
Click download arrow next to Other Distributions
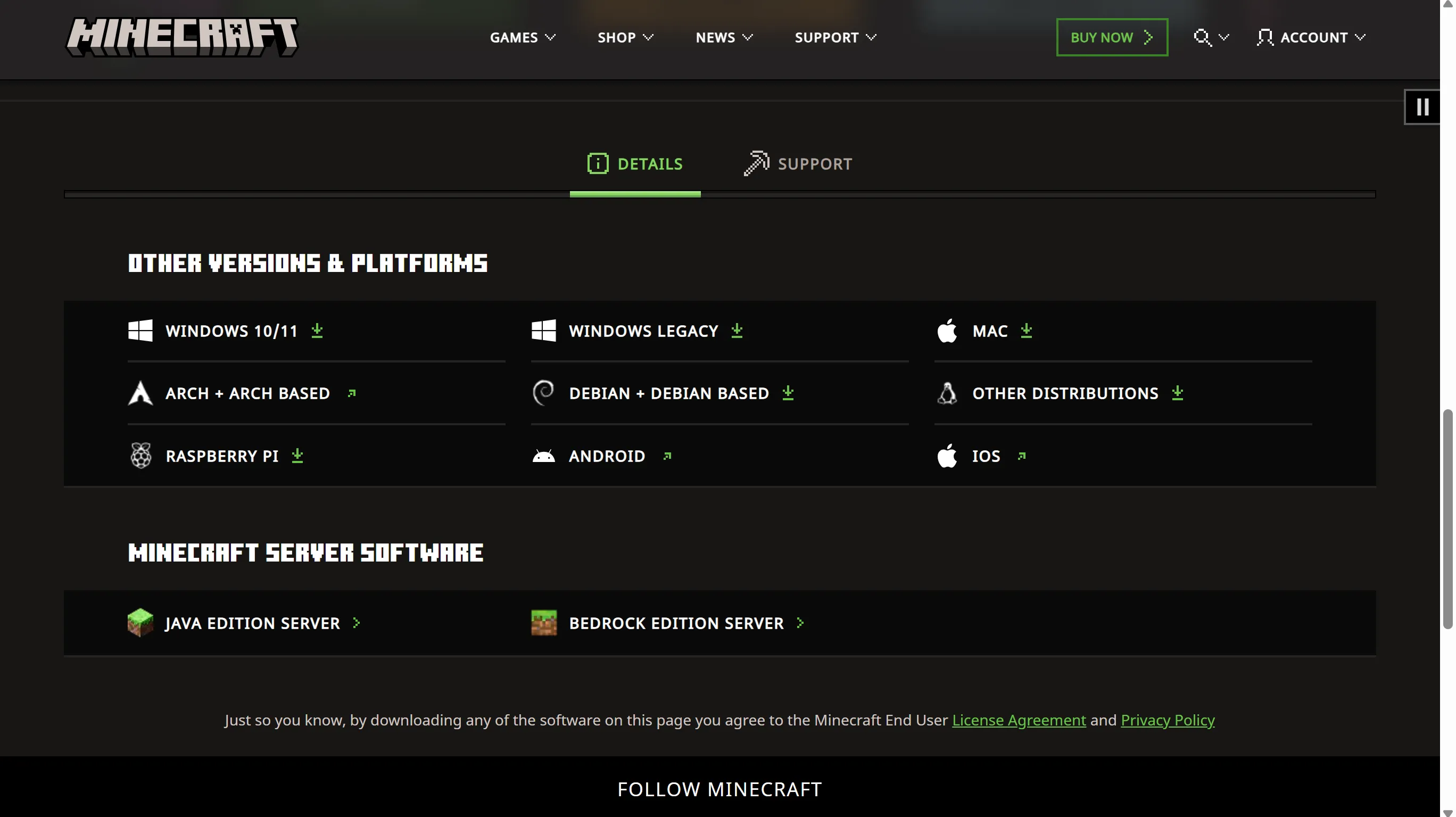click(x=1177, y=393)
